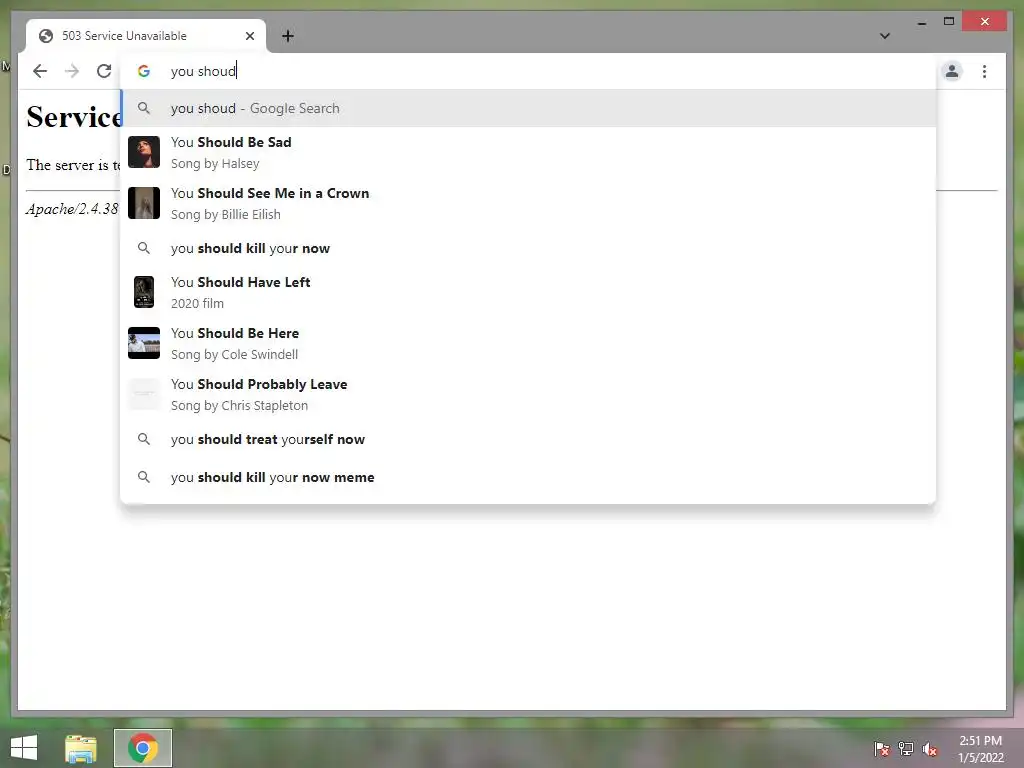Click the muted volume tray icon

pyautogui.click(x=930, y=748)
